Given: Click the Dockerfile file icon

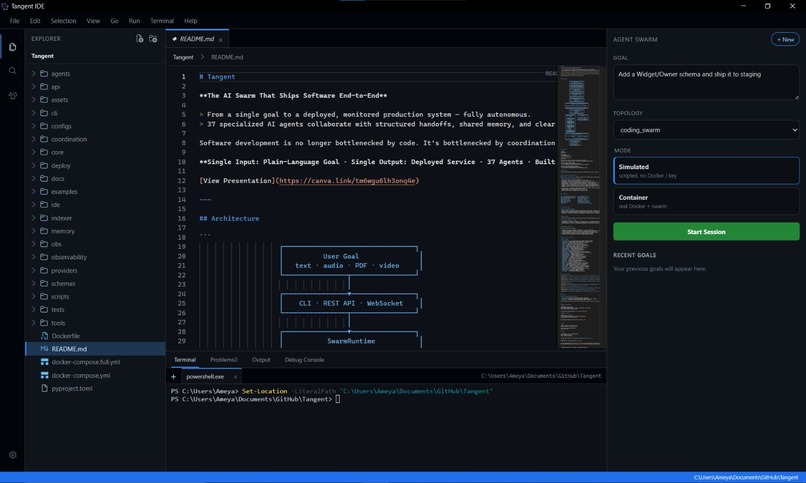Looking at the screenshot, I should 44,336.
